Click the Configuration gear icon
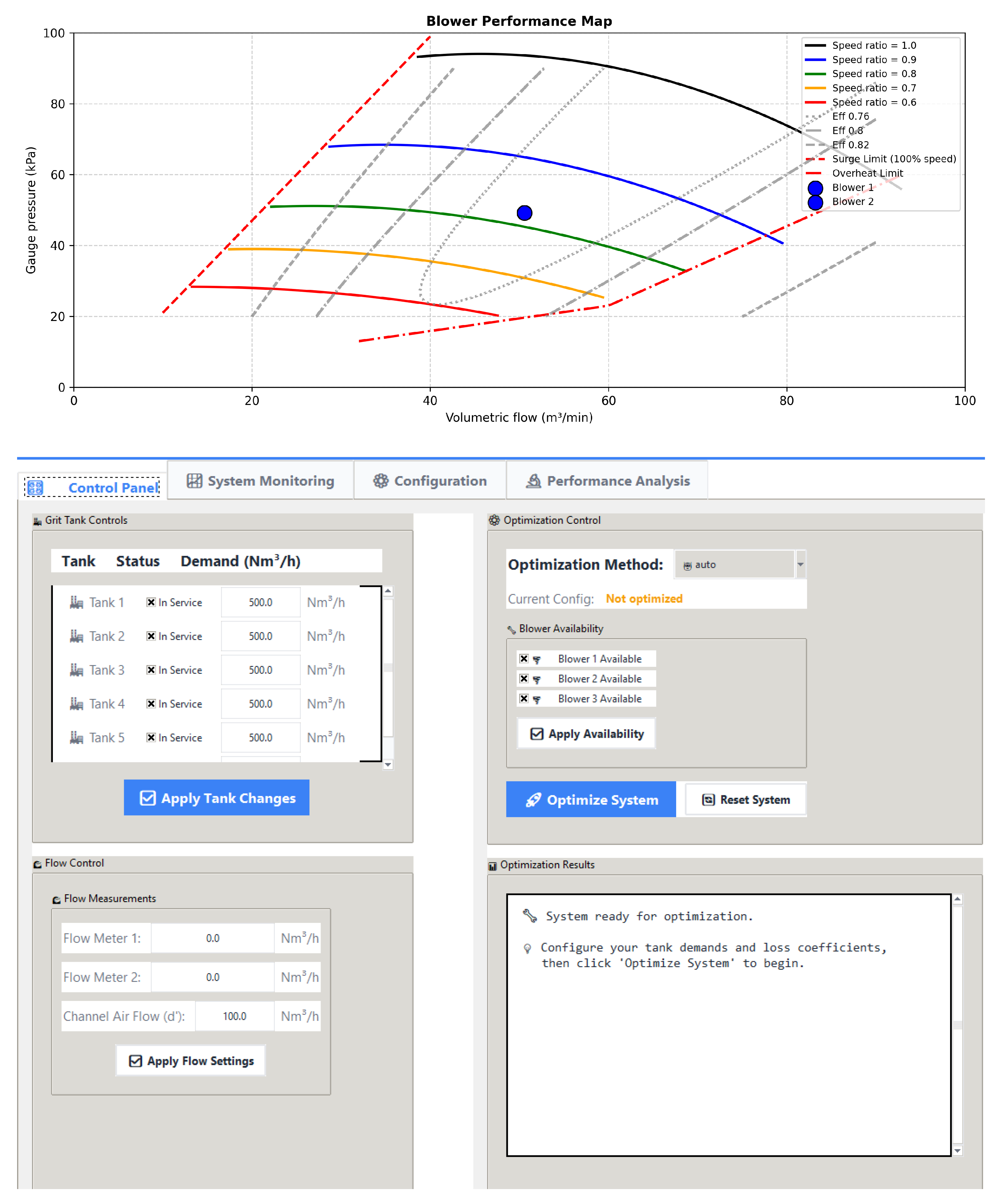 [x=381, y=481]
